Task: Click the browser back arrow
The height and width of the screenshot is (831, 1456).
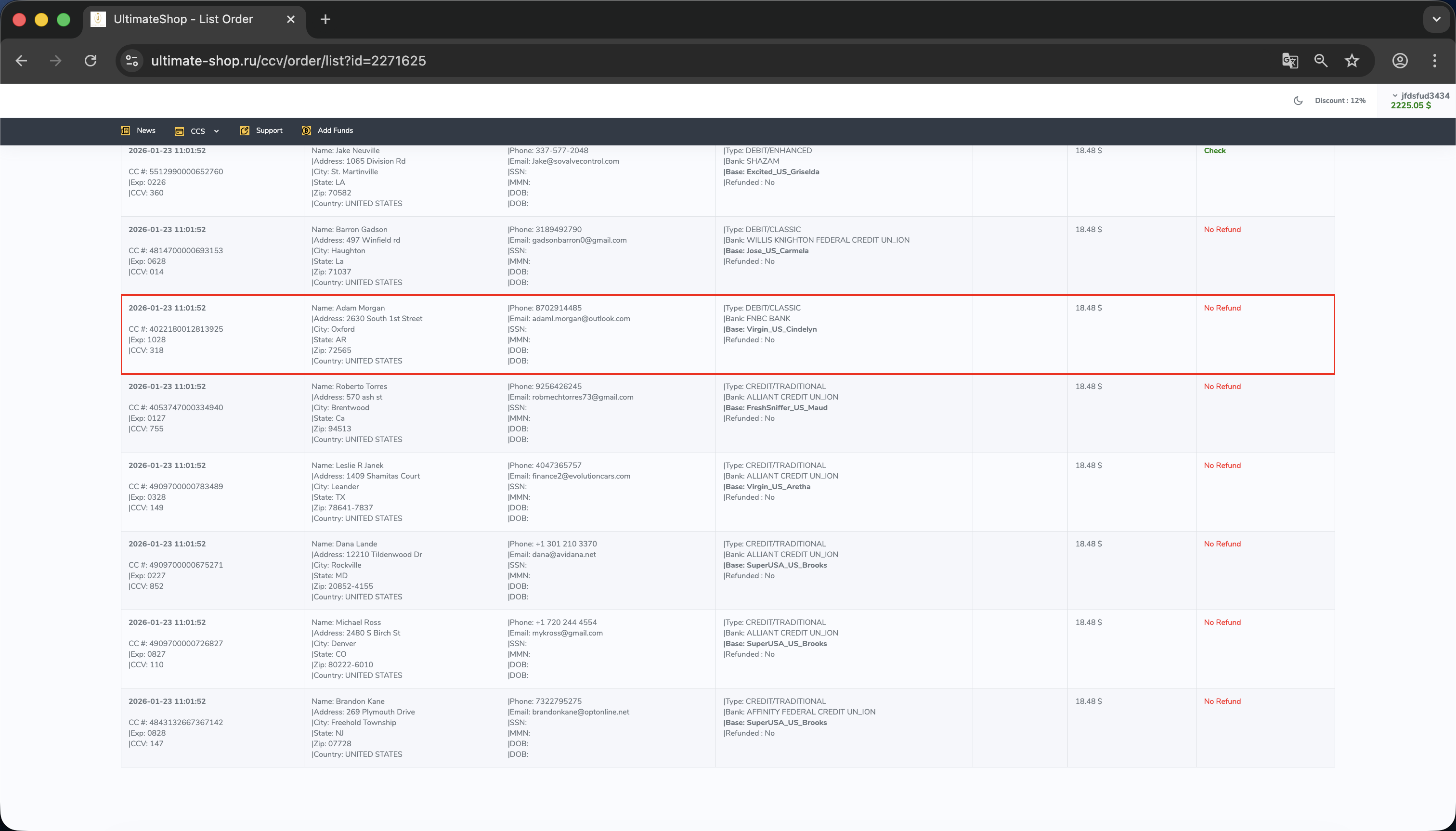Action: click(x=21, y=61)
